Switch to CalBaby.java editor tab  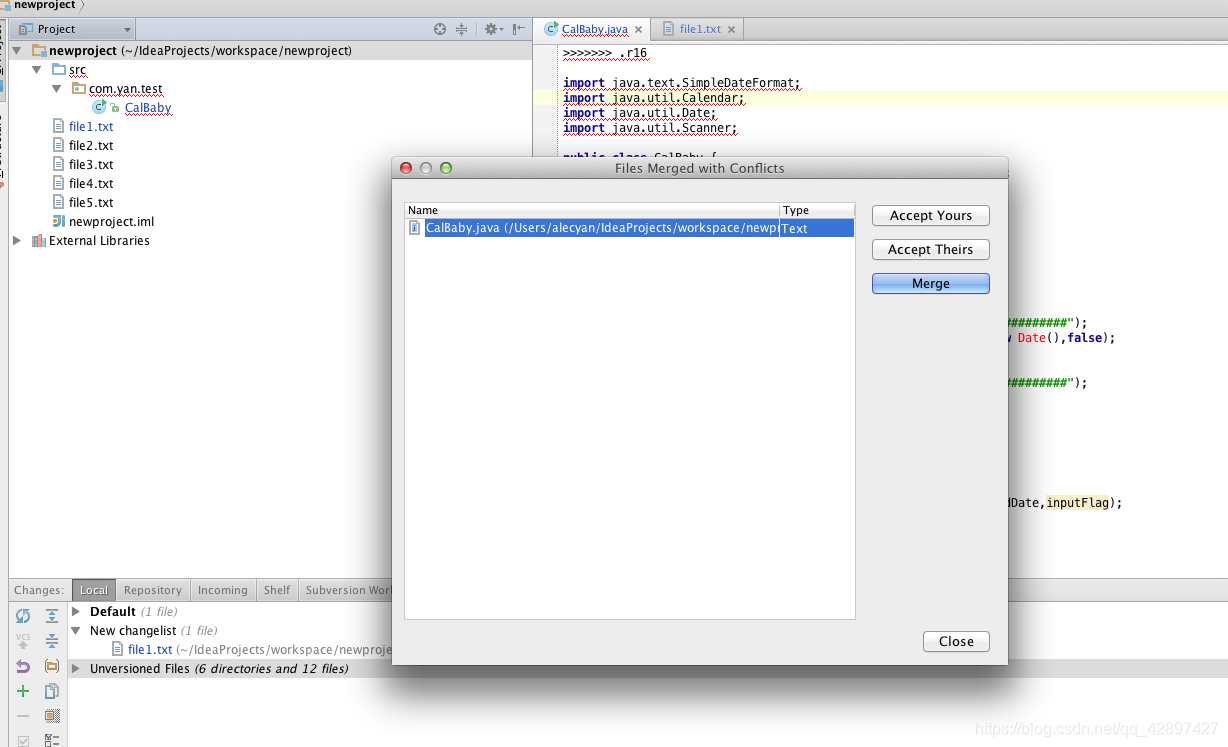595,29
